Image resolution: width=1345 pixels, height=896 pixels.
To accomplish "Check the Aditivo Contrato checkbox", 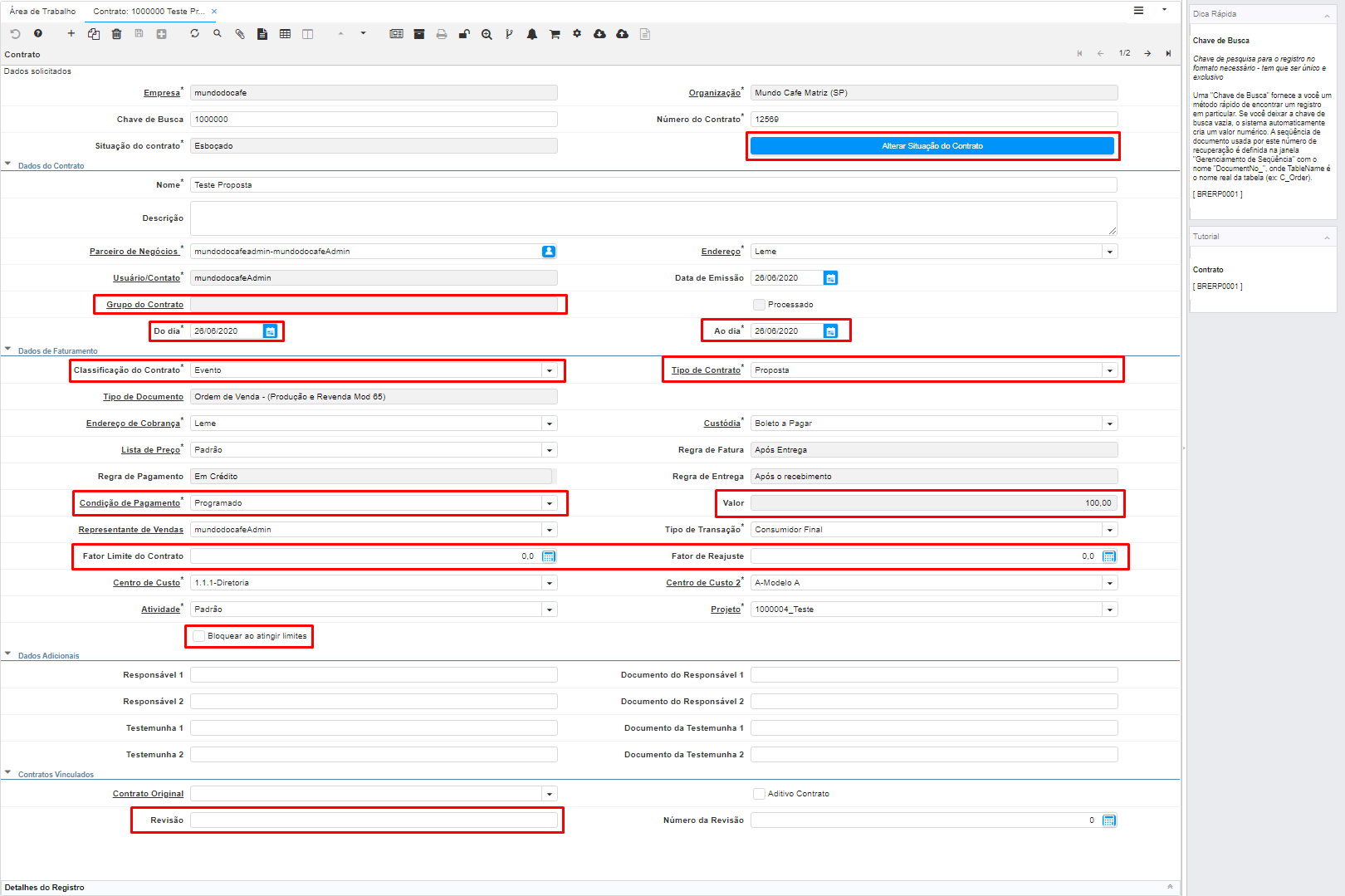I will click(759, 794).
